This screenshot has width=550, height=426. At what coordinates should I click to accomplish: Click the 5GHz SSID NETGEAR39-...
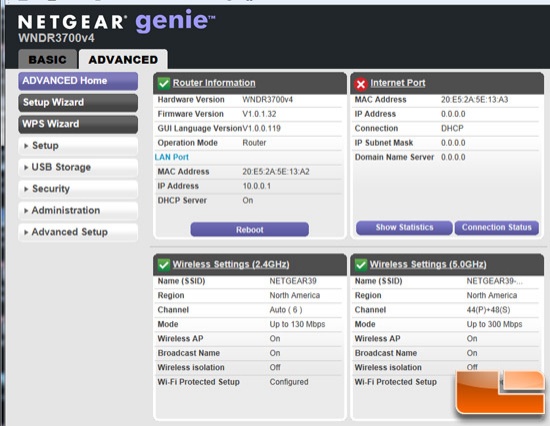click(x=495, y=281)
